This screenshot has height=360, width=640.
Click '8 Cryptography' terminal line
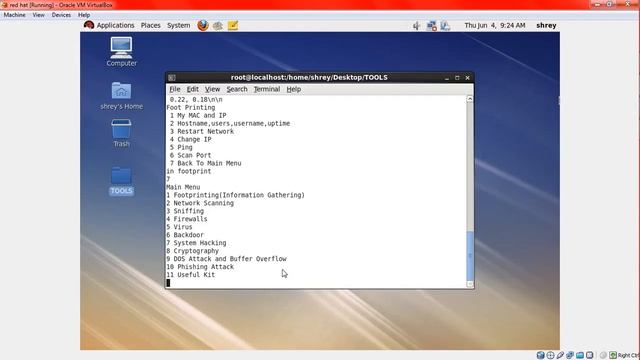pos(192,251)
